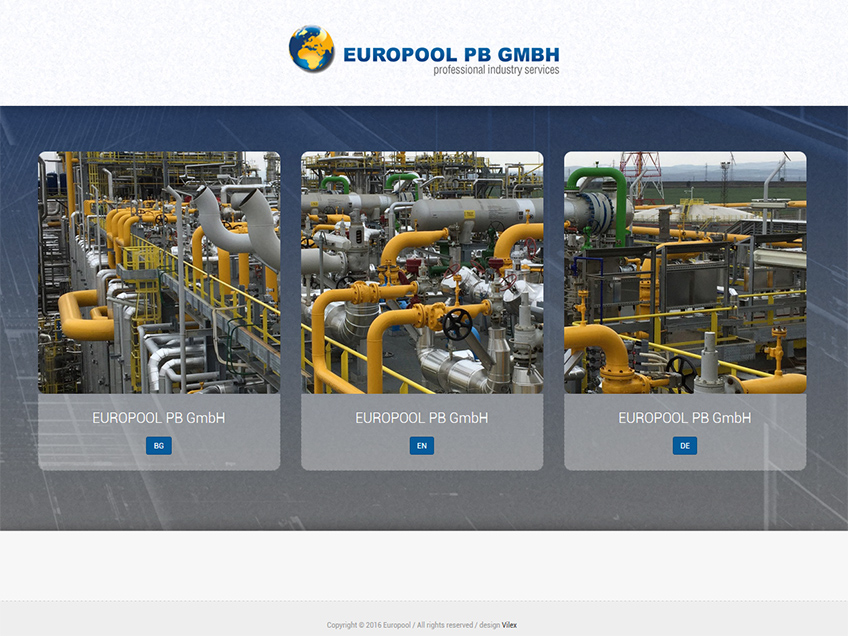Screen dimensions: 848x636
Task: Click the Europool globe logo icon
Action: coord(312,49)
